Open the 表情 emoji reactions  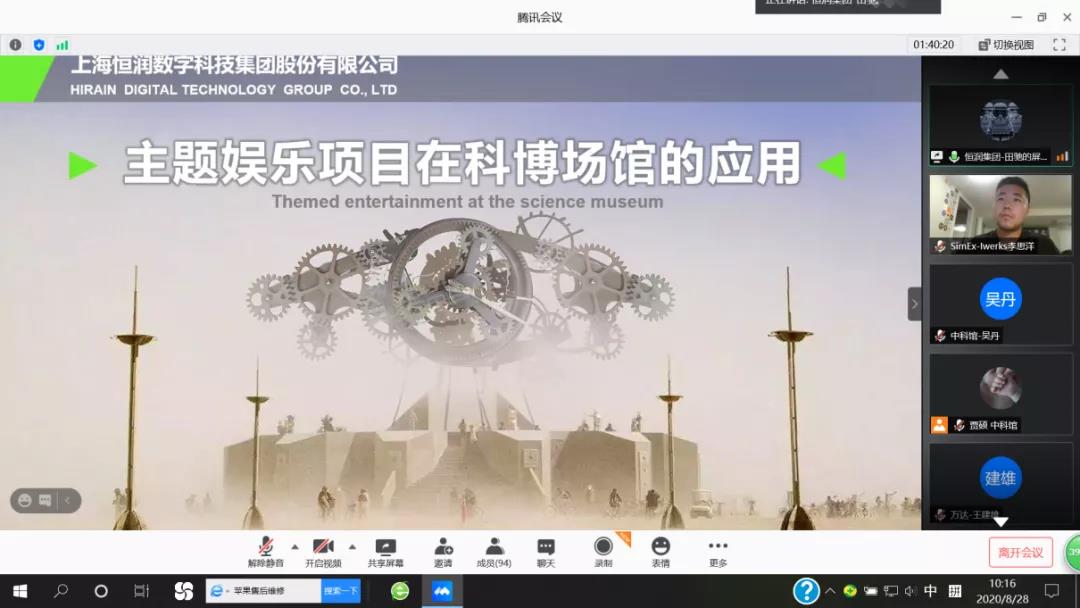point(660,551)
